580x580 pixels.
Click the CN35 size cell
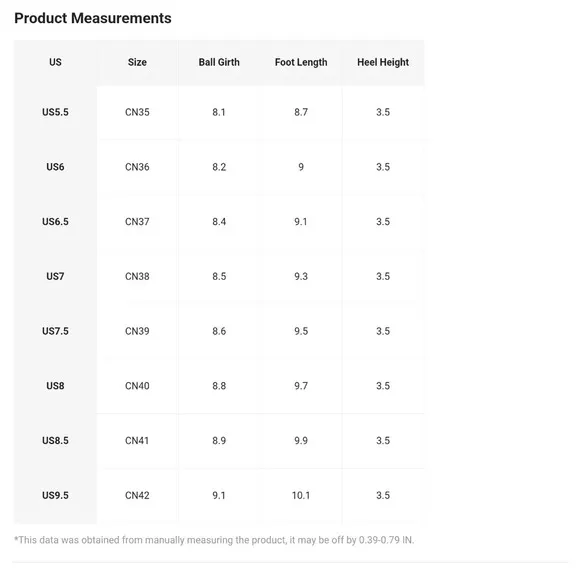coord(137,112)
